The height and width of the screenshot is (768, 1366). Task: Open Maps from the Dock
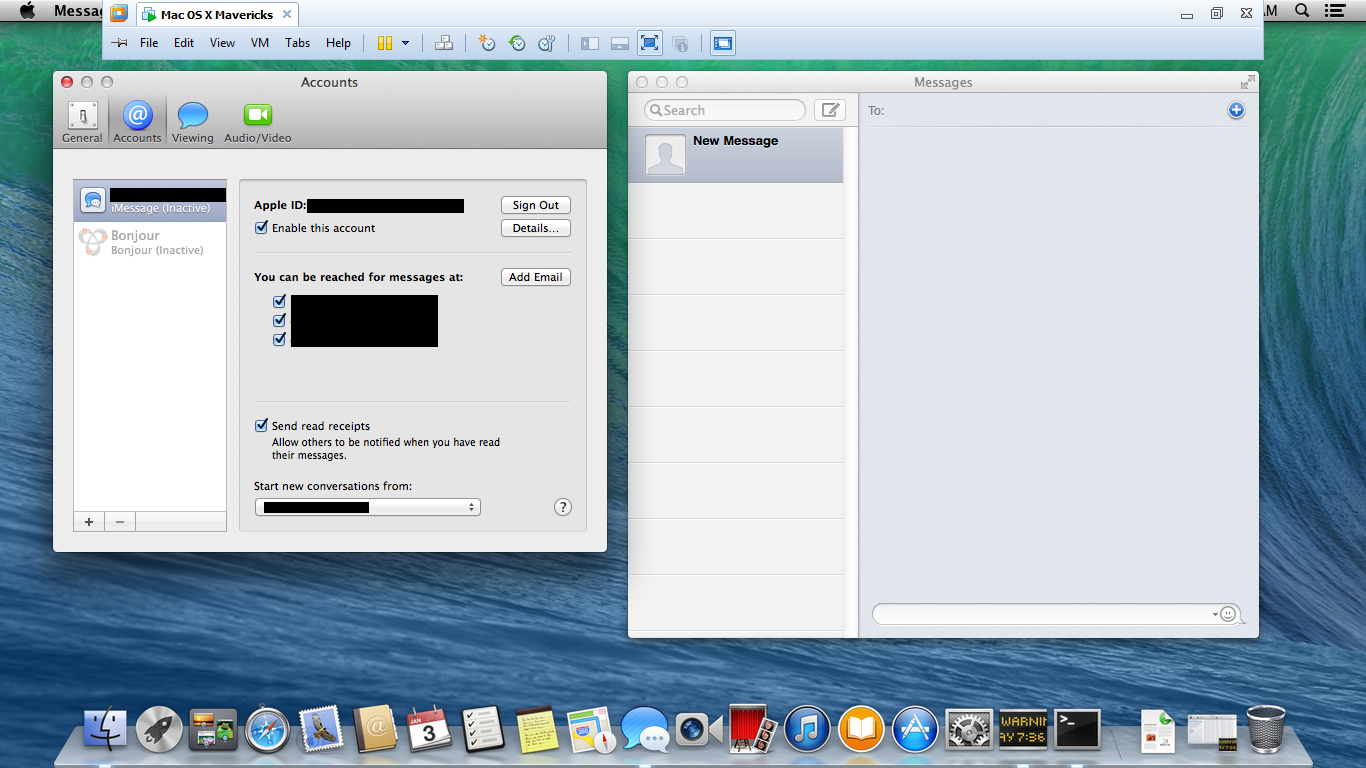point(591,729)
